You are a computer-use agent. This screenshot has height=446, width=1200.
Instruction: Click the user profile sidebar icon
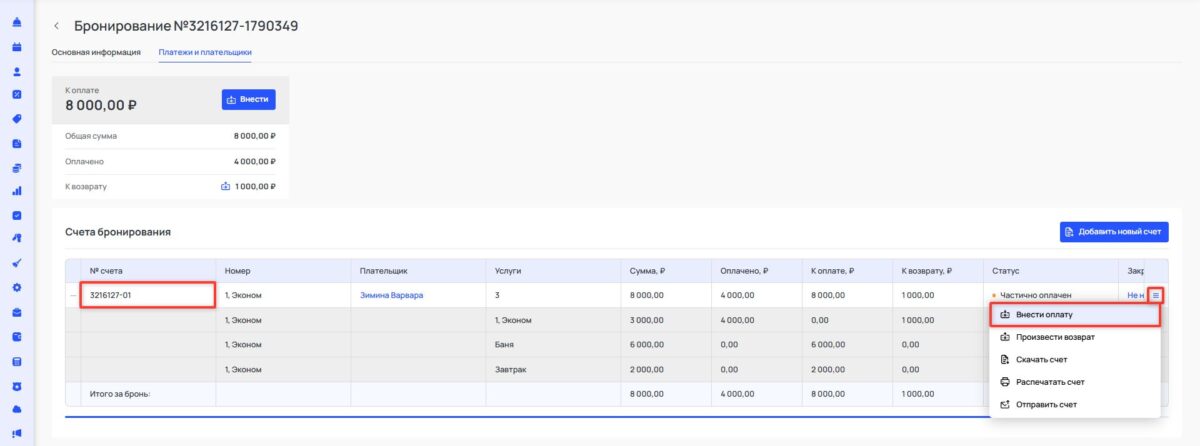point(17,71)
